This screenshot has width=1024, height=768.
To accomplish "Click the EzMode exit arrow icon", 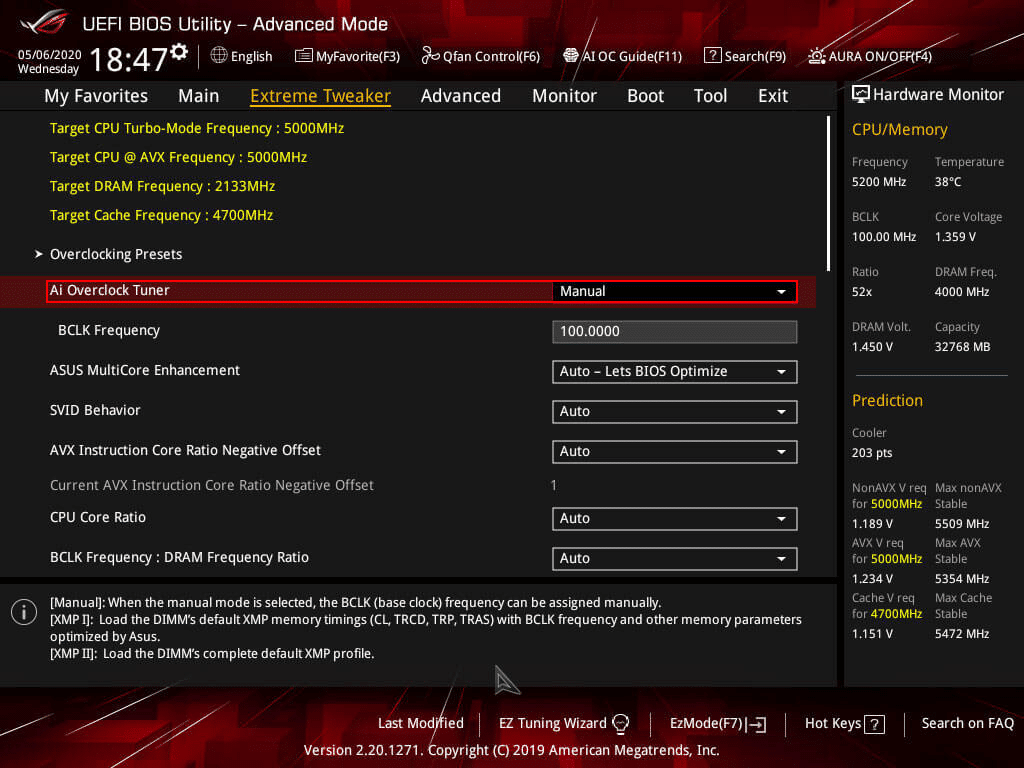I will coord(757,724).
